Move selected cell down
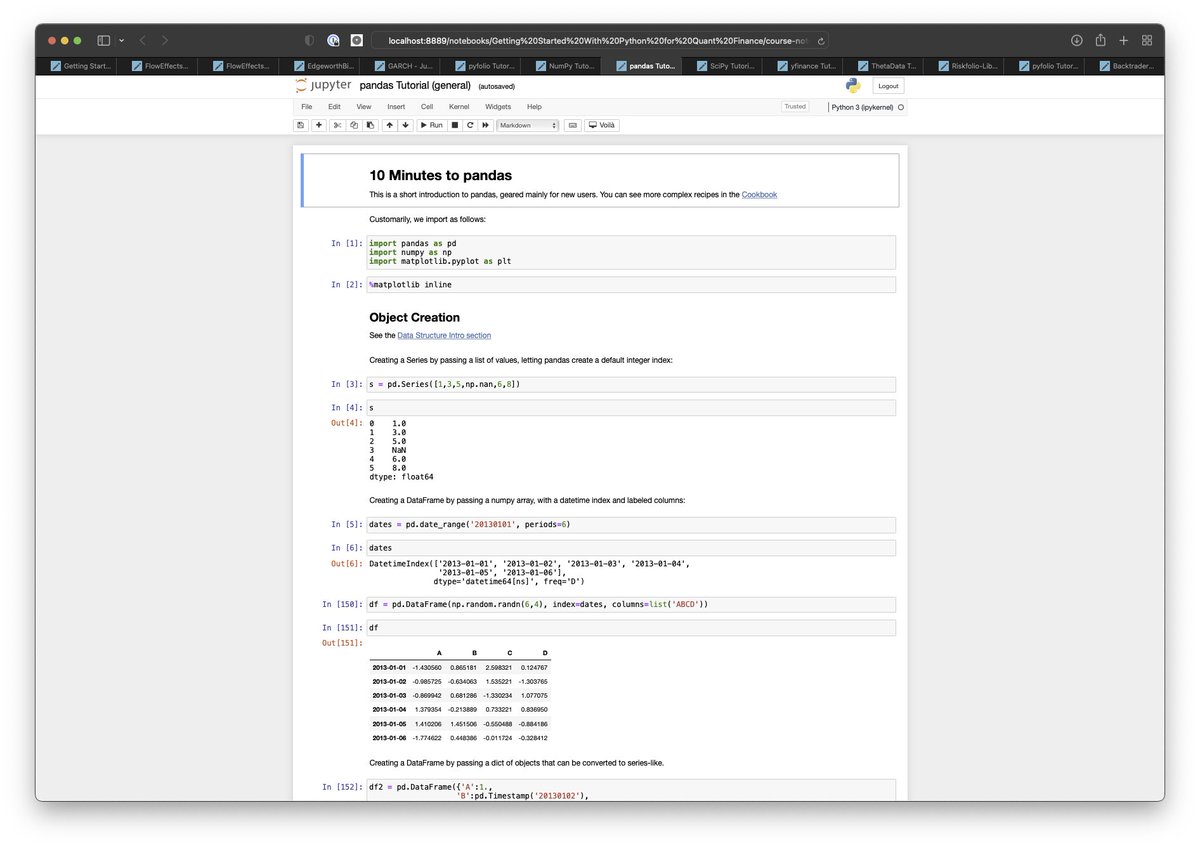 [x=406, y=125]
